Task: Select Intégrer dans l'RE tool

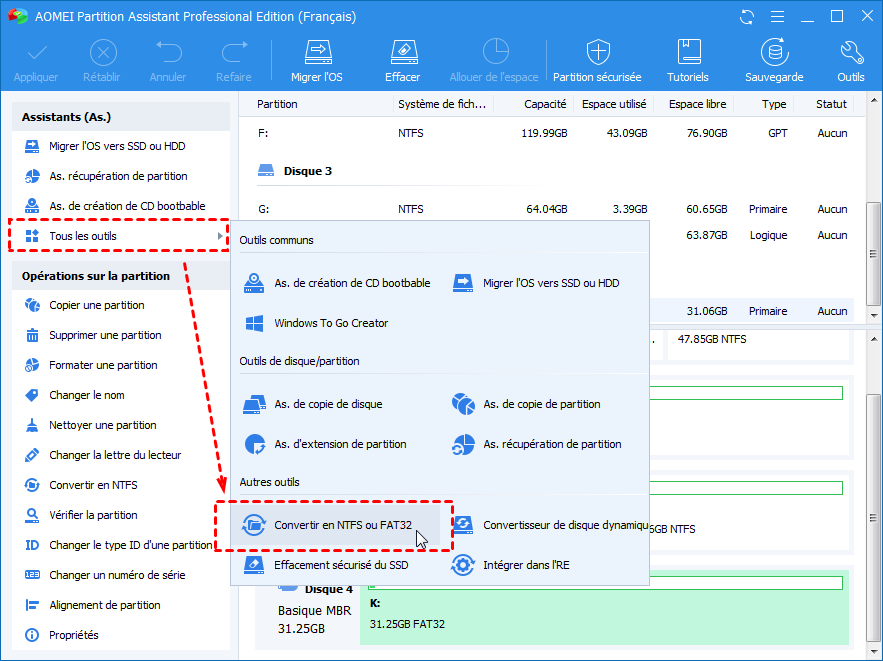Action: [x=511, y=565]
